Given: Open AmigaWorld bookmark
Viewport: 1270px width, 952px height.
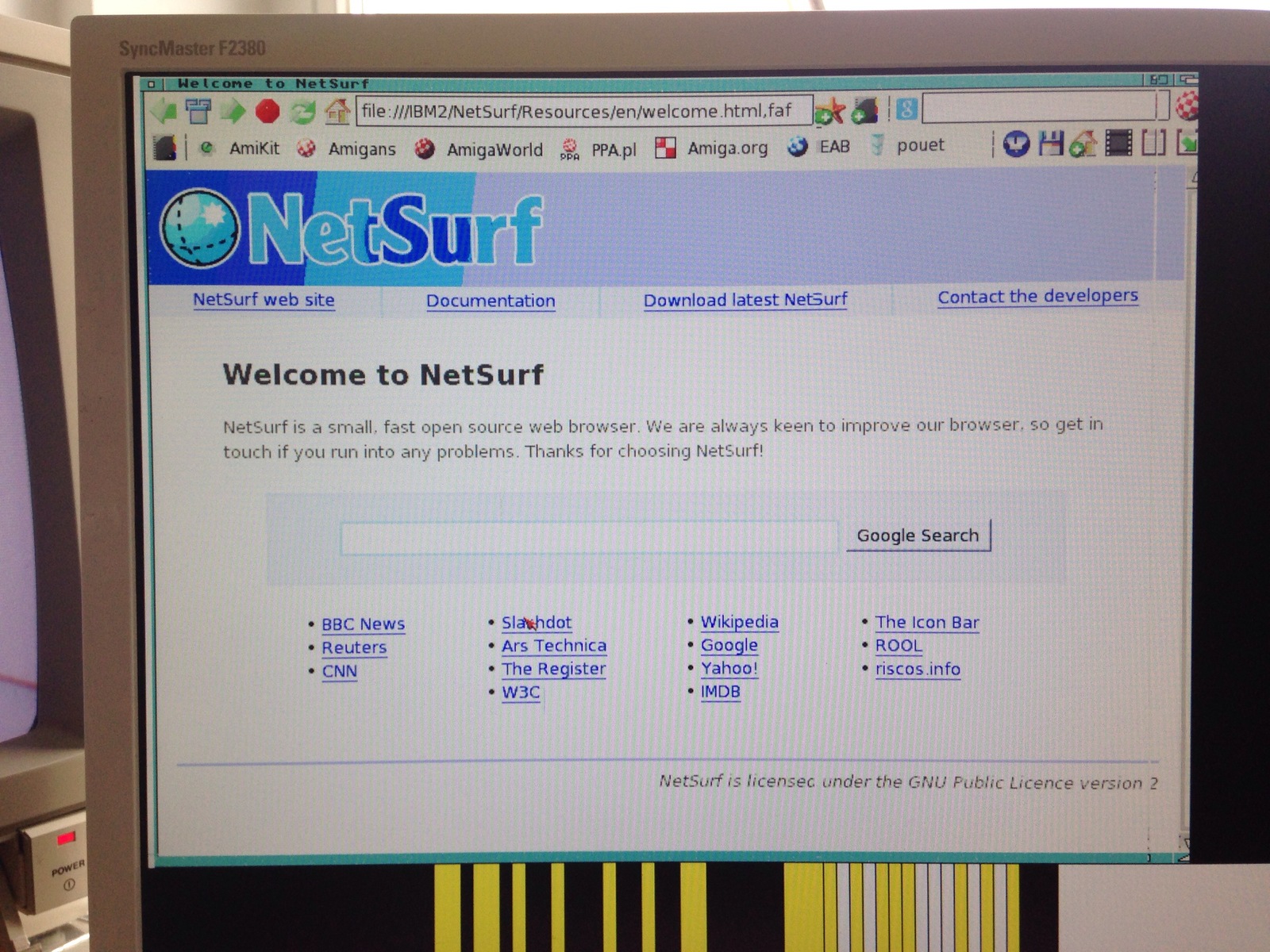Looking at the screenshot, I should 479,149.
